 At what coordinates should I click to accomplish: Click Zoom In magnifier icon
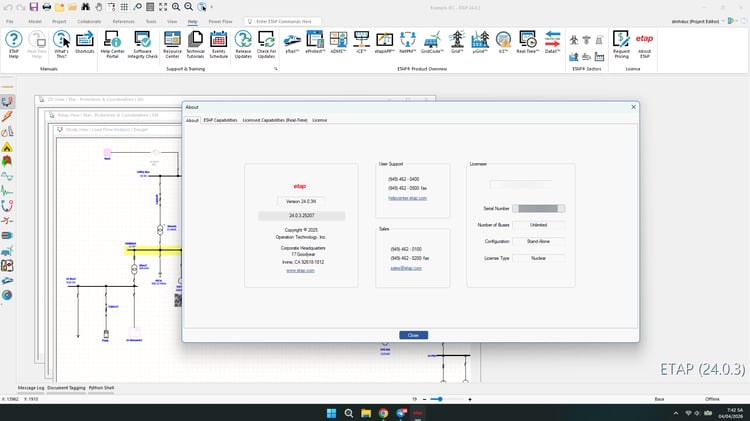click(176, 7)
